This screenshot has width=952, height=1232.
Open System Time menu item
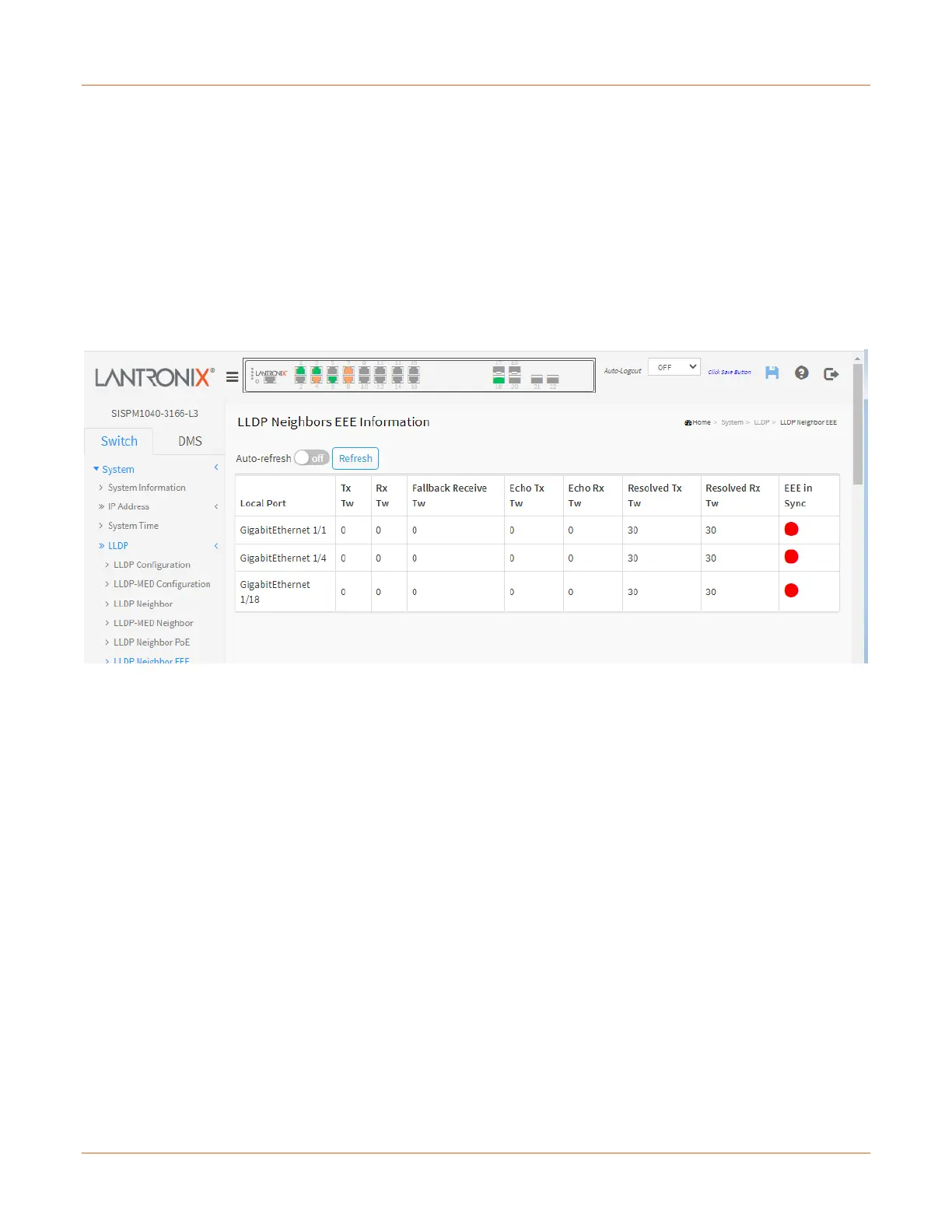(133, 526)
